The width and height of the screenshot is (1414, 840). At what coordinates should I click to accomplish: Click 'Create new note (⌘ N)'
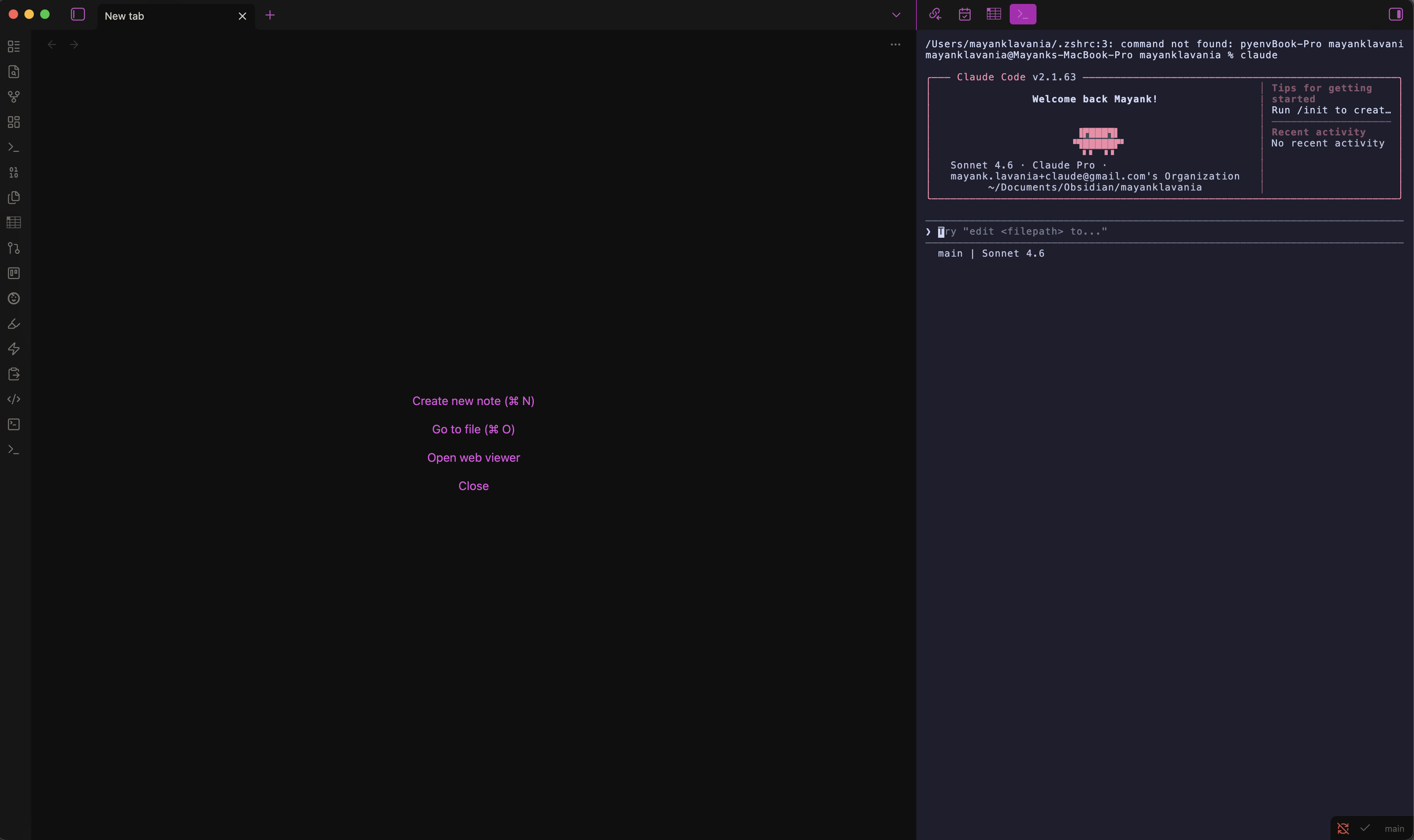coord(473,401)
